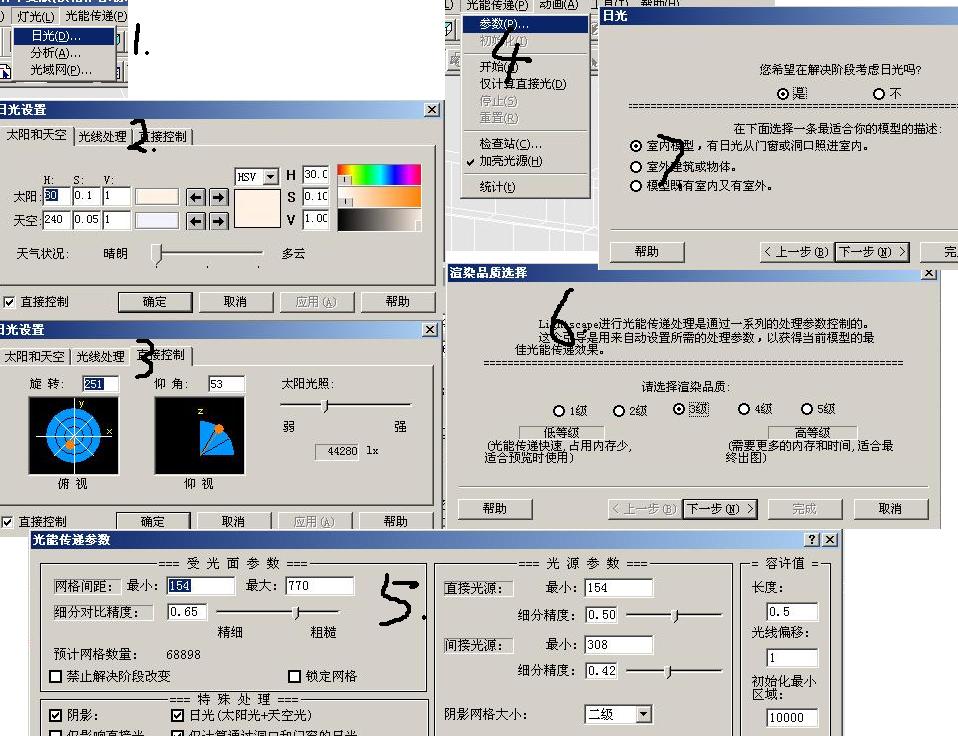Choose 分析(A)... from the 灯光 menu
The width and height of the screenshot is (958, 736).
coord(64,53)
